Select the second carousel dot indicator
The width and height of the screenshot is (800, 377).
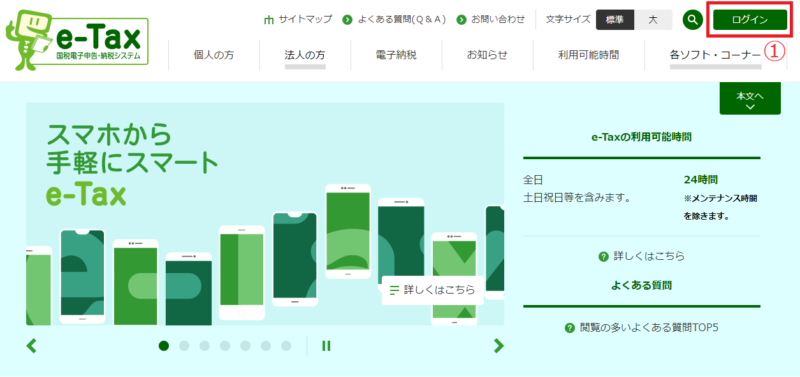184,346
